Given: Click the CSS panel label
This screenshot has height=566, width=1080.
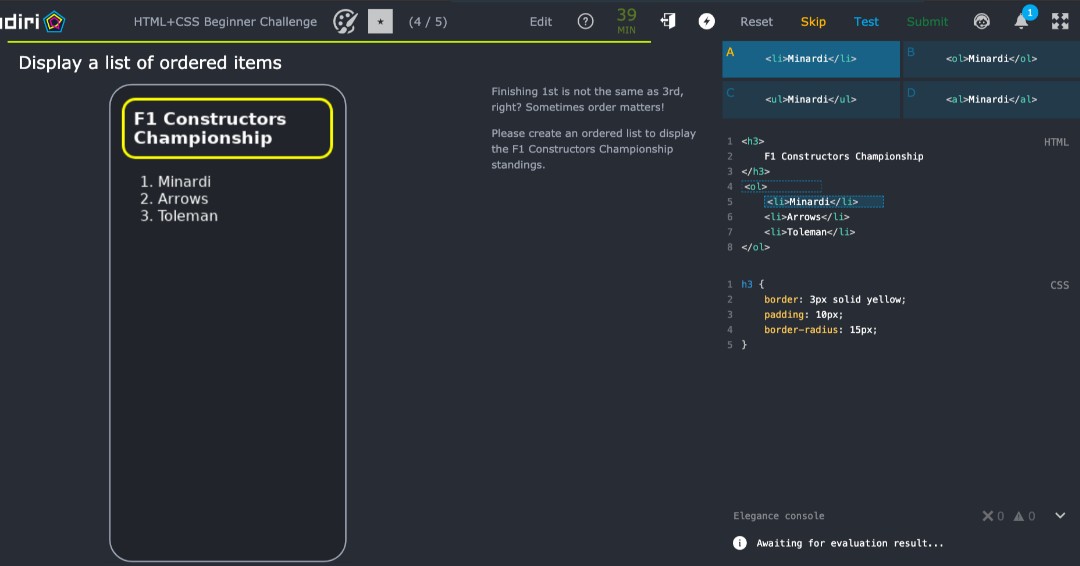Looking at the screenshot, I should [x=1059, y=285].
